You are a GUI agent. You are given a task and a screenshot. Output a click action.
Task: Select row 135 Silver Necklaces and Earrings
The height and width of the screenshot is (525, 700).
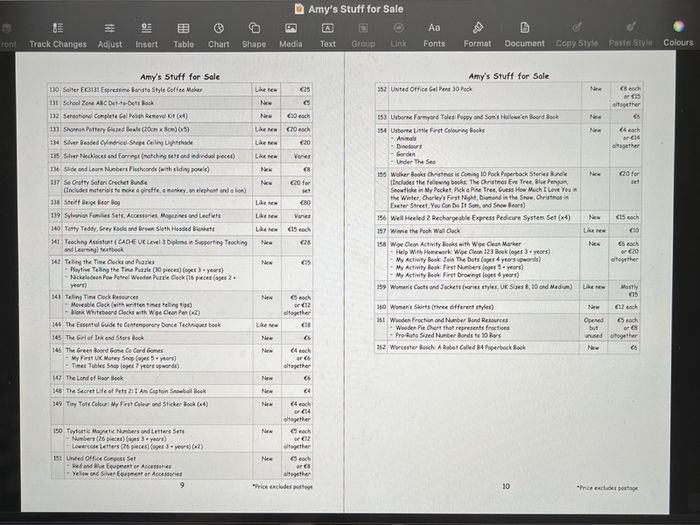pyautogui.click(x=180, y=156)
